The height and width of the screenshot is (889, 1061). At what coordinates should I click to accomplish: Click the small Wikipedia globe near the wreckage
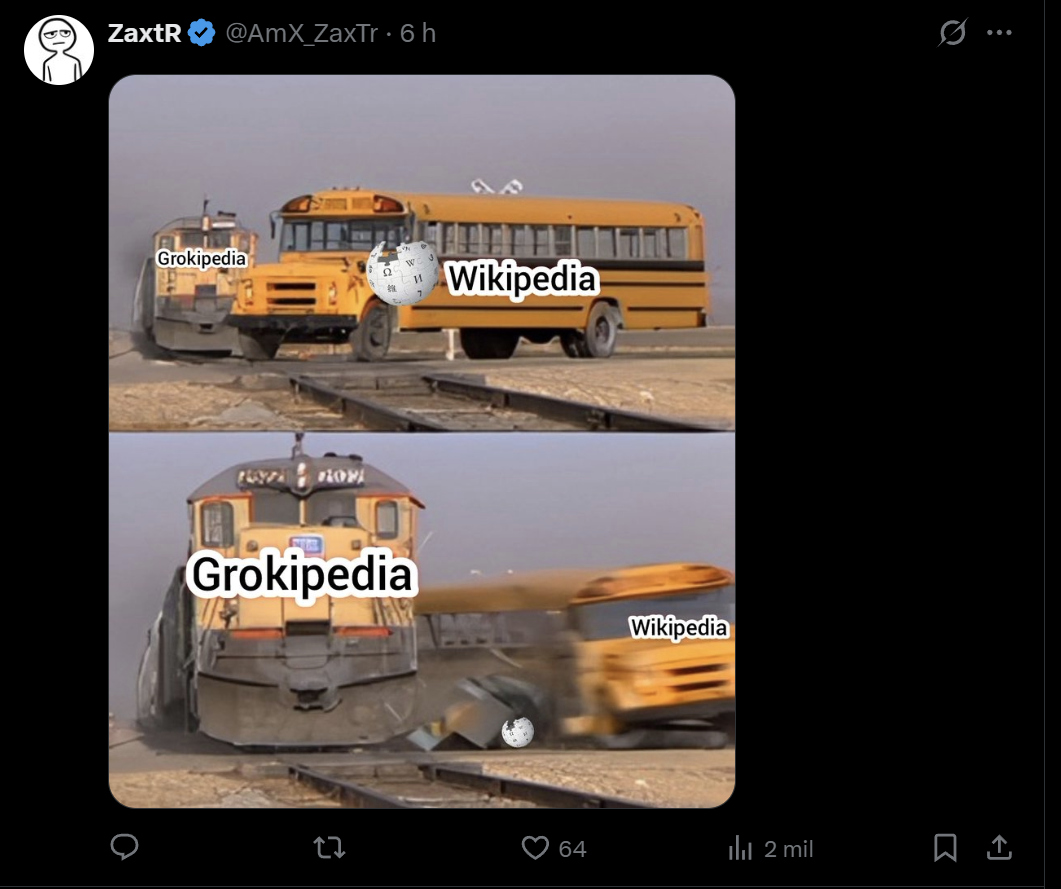(518, 732)
